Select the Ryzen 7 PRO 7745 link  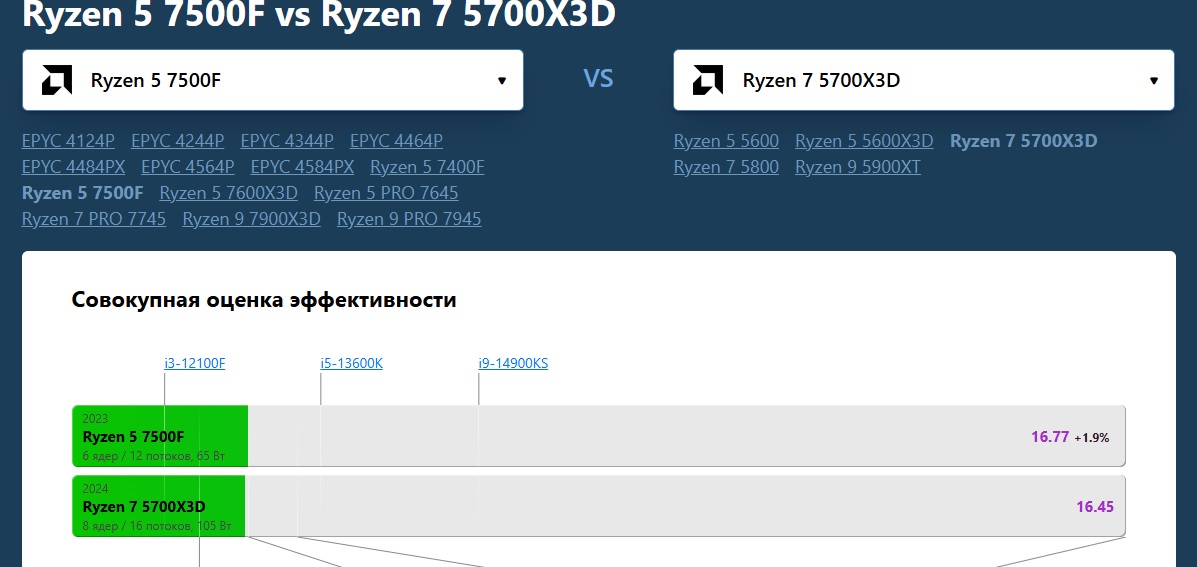point(94,219)
